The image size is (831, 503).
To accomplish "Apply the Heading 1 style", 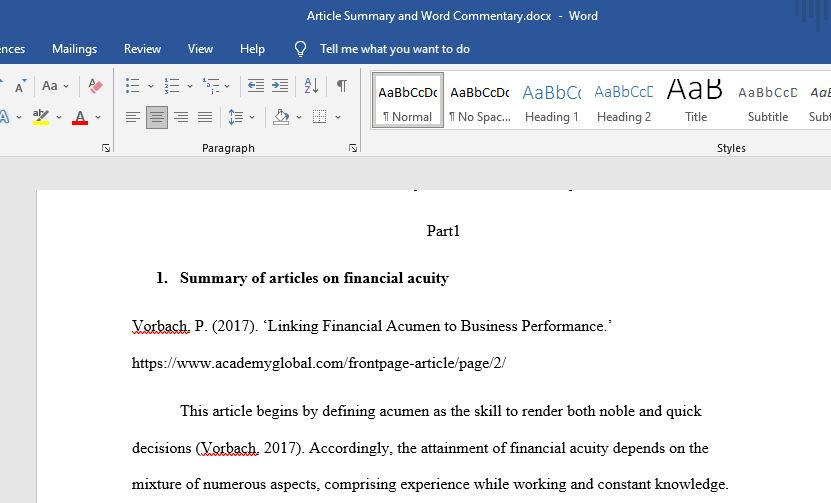I will click(x=552, y=100).
